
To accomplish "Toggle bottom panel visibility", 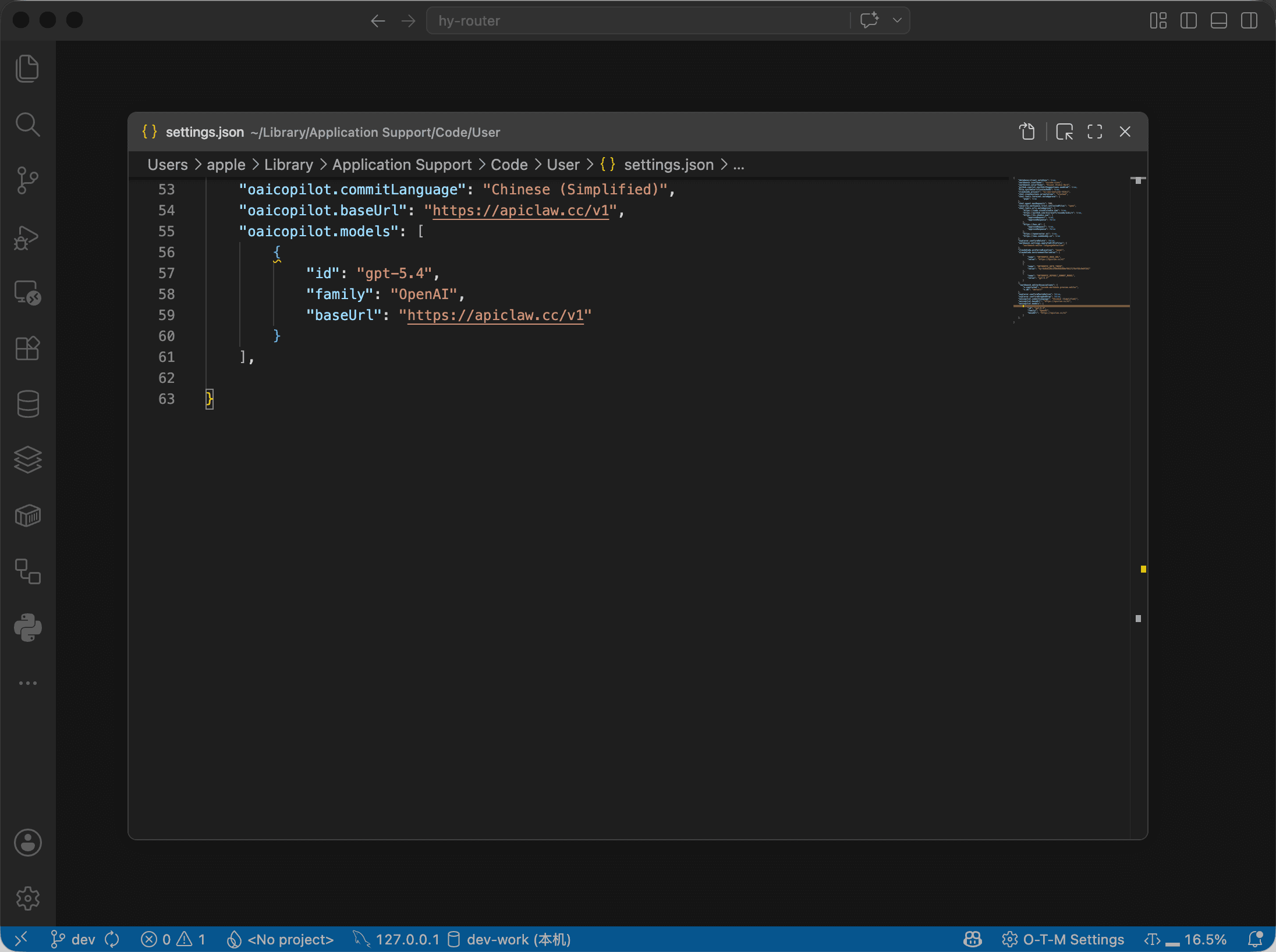I will click(1219, 21).
